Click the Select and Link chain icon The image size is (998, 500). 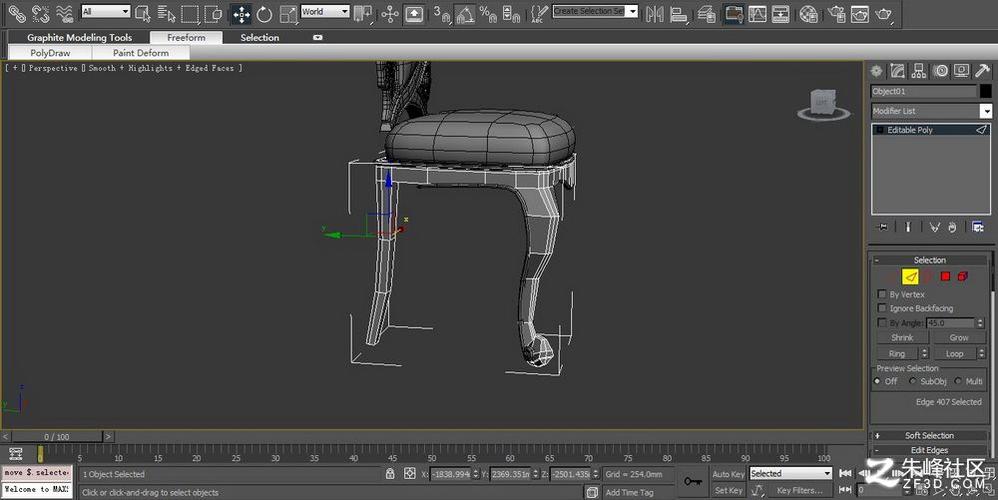[17, 13]
